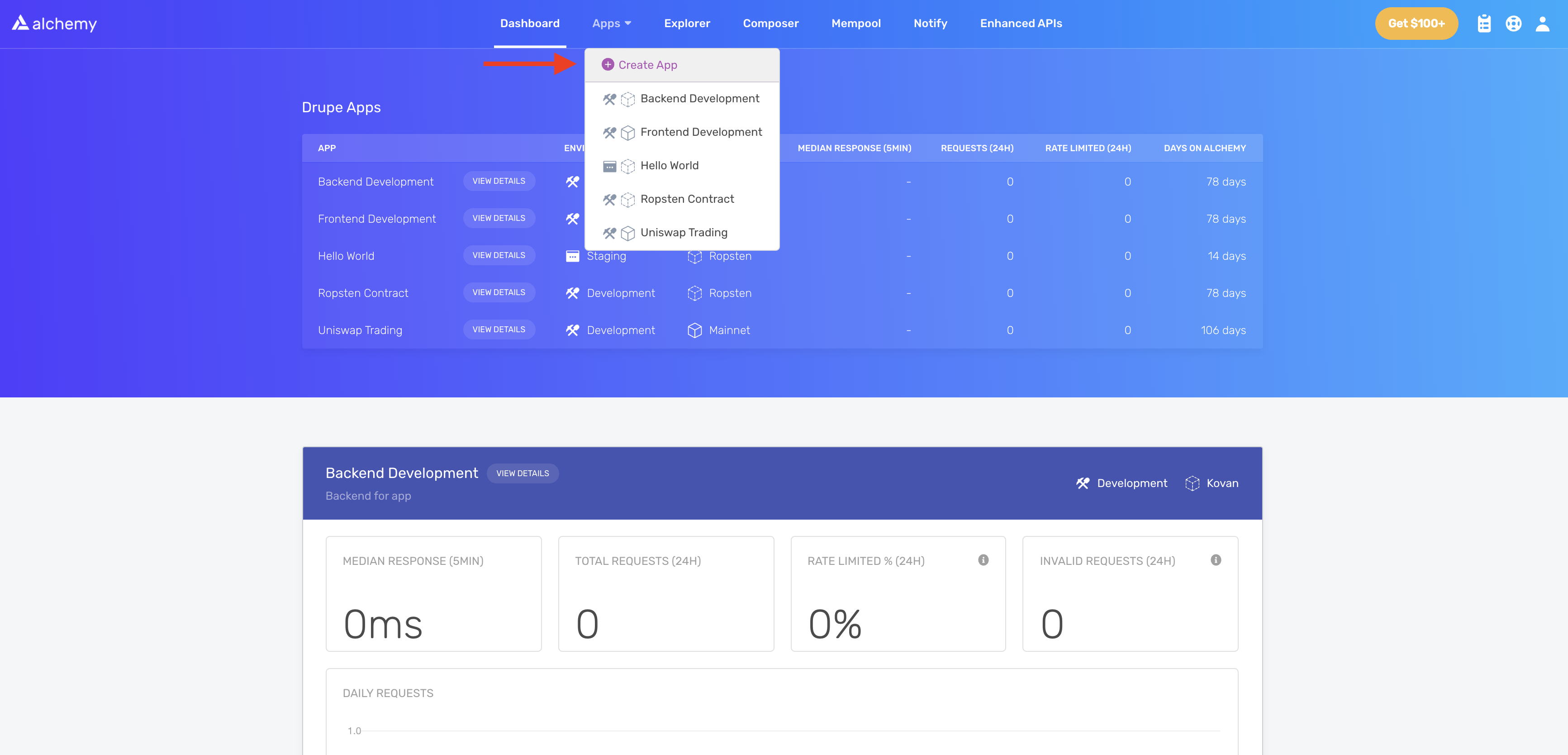Click the Development tools icon in Backend Development card header

(1082, 483)
